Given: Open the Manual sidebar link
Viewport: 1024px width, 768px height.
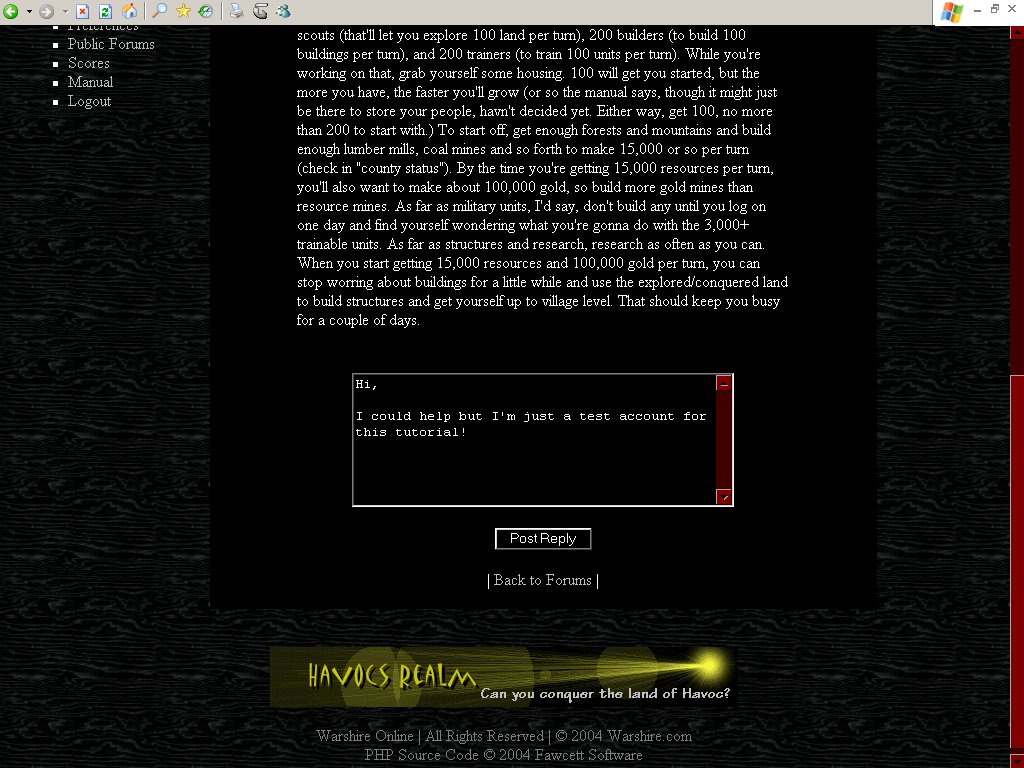Looking at the screenshot, I should 90,82.
